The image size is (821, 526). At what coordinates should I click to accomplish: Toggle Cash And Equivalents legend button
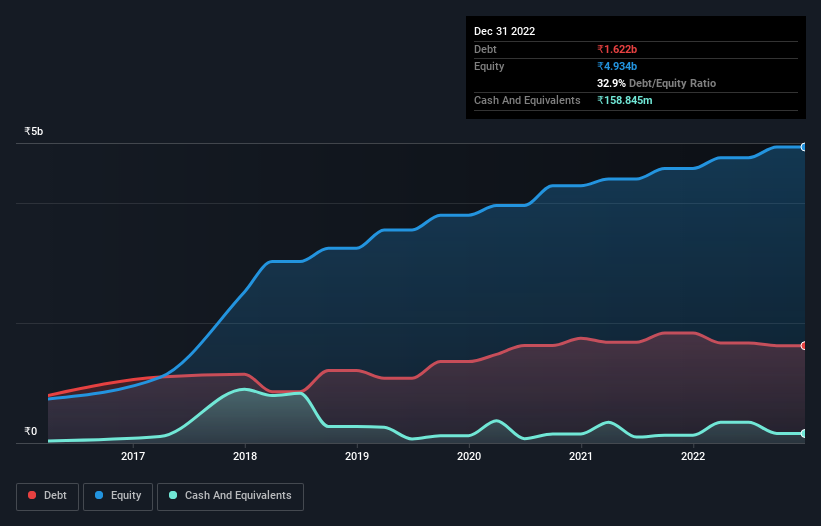230,496
